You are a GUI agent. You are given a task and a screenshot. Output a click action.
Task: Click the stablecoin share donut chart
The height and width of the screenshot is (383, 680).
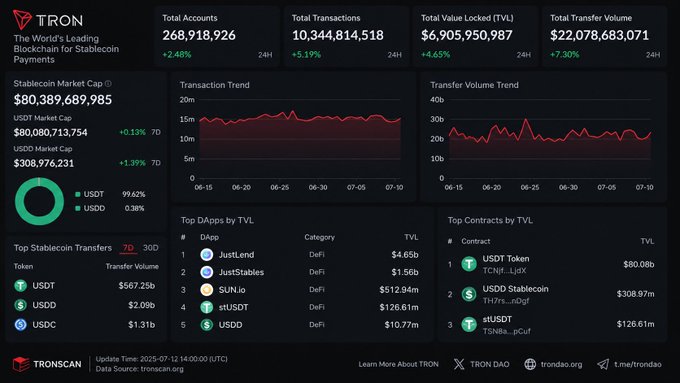(39, 201)
